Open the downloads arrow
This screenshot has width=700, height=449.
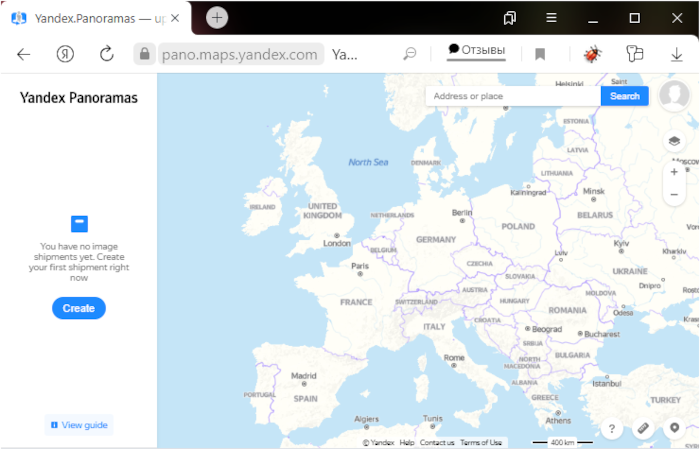[676, 54]
